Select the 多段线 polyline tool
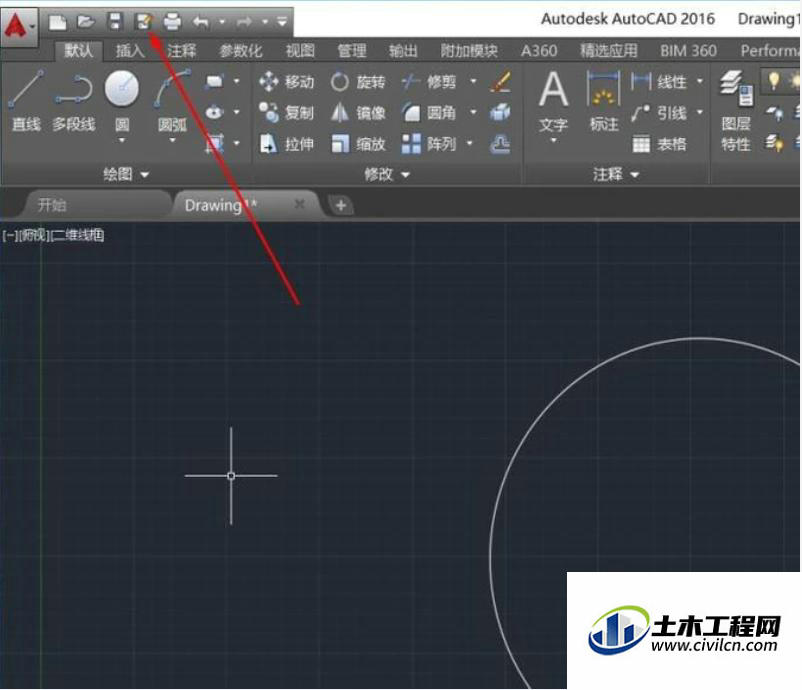Image resolution: width=802 pixels, height=690 pixels. (x=74, y=102)
